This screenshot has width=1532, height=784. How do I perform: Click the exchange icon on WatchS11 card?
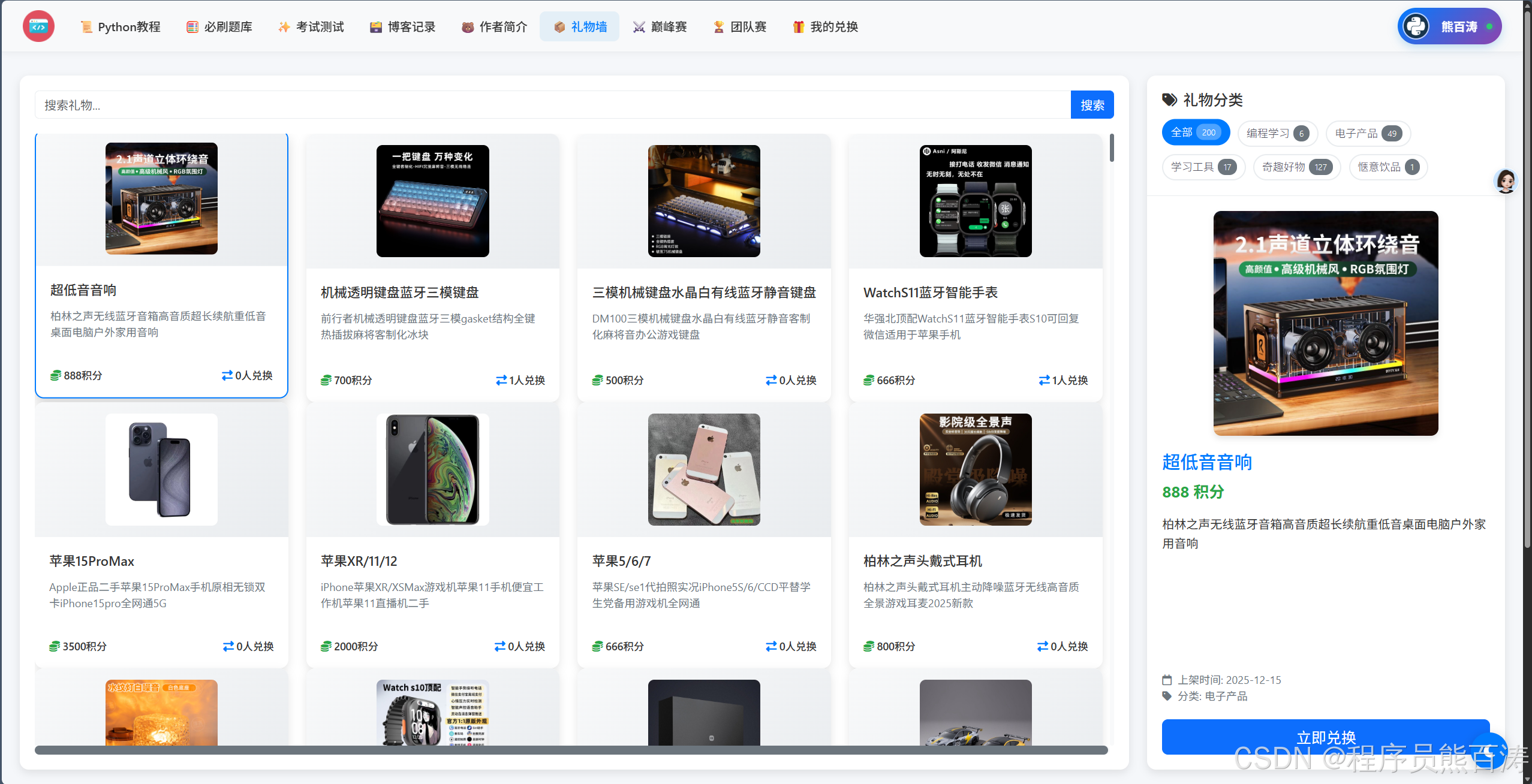coord(1045,380)
